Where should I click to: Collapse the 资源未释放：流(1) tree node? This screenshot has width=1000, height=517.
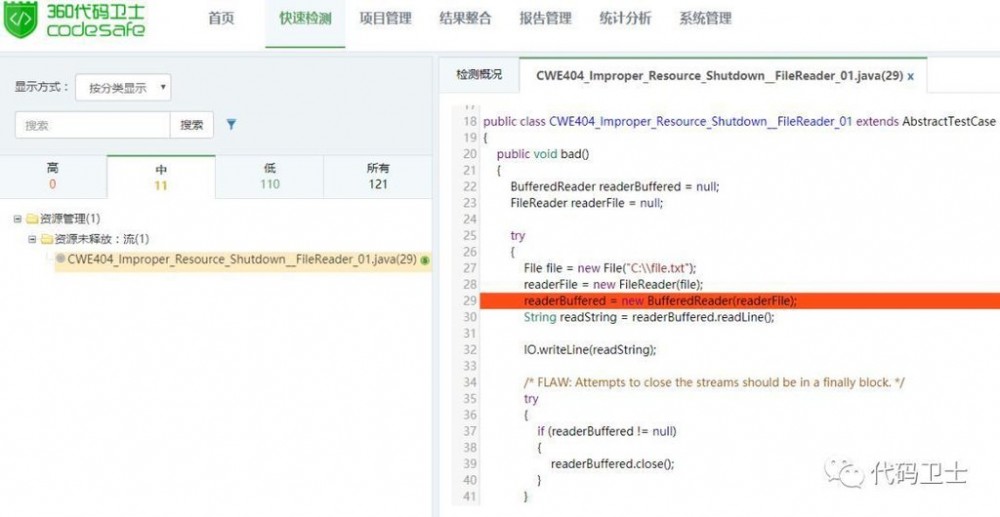[32, 239]
